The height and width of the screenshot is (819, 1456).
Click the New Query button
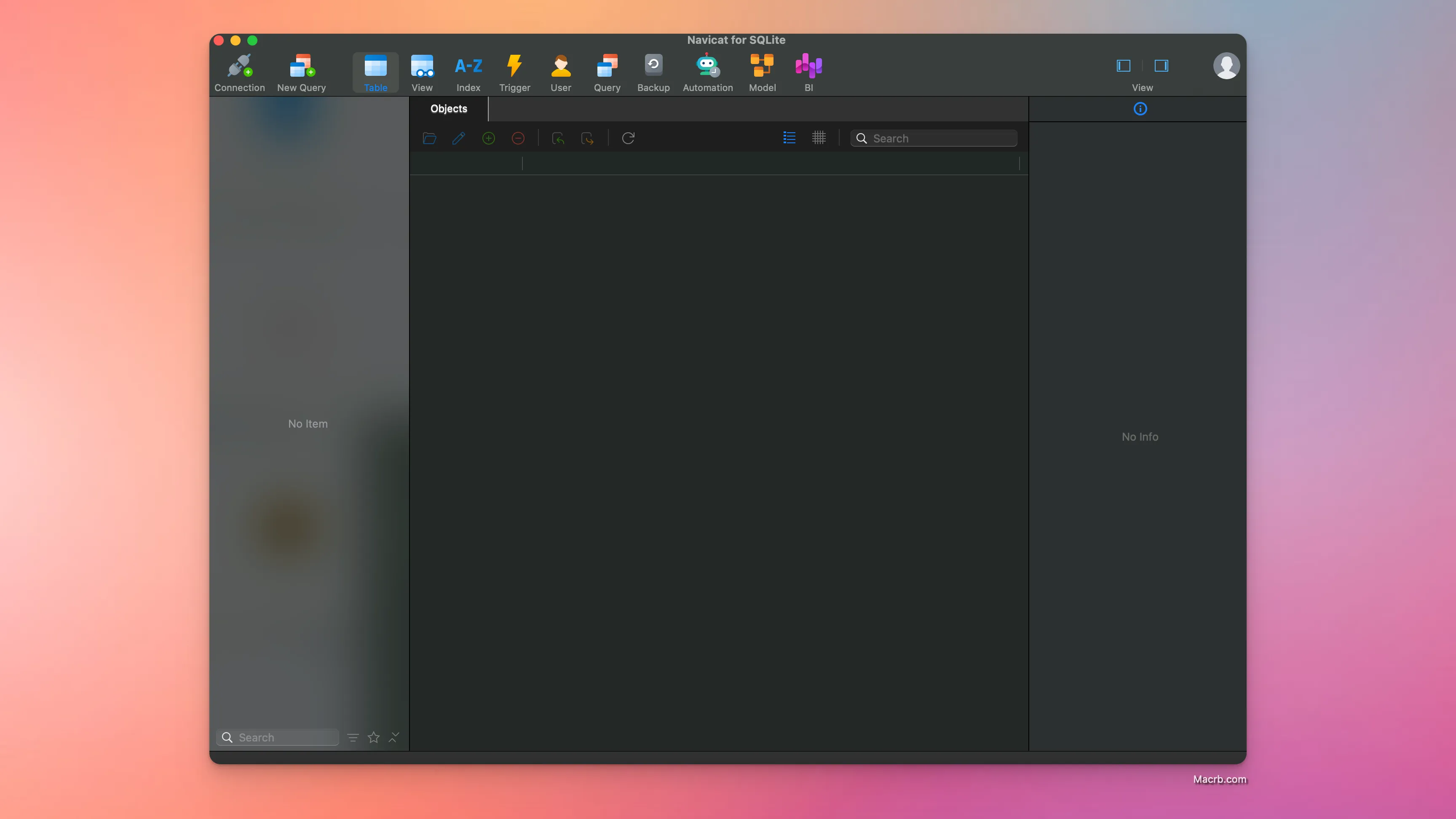[301, 72]
